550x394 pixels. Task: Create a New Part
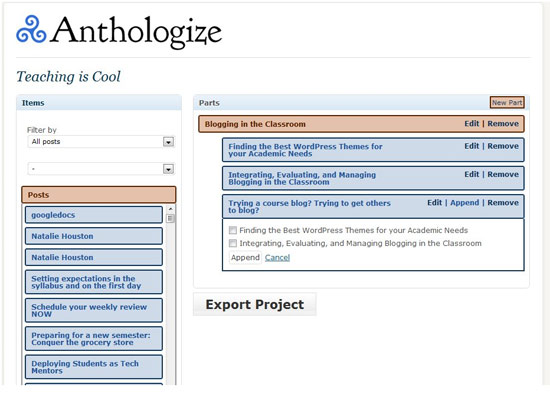click(507, 102)
